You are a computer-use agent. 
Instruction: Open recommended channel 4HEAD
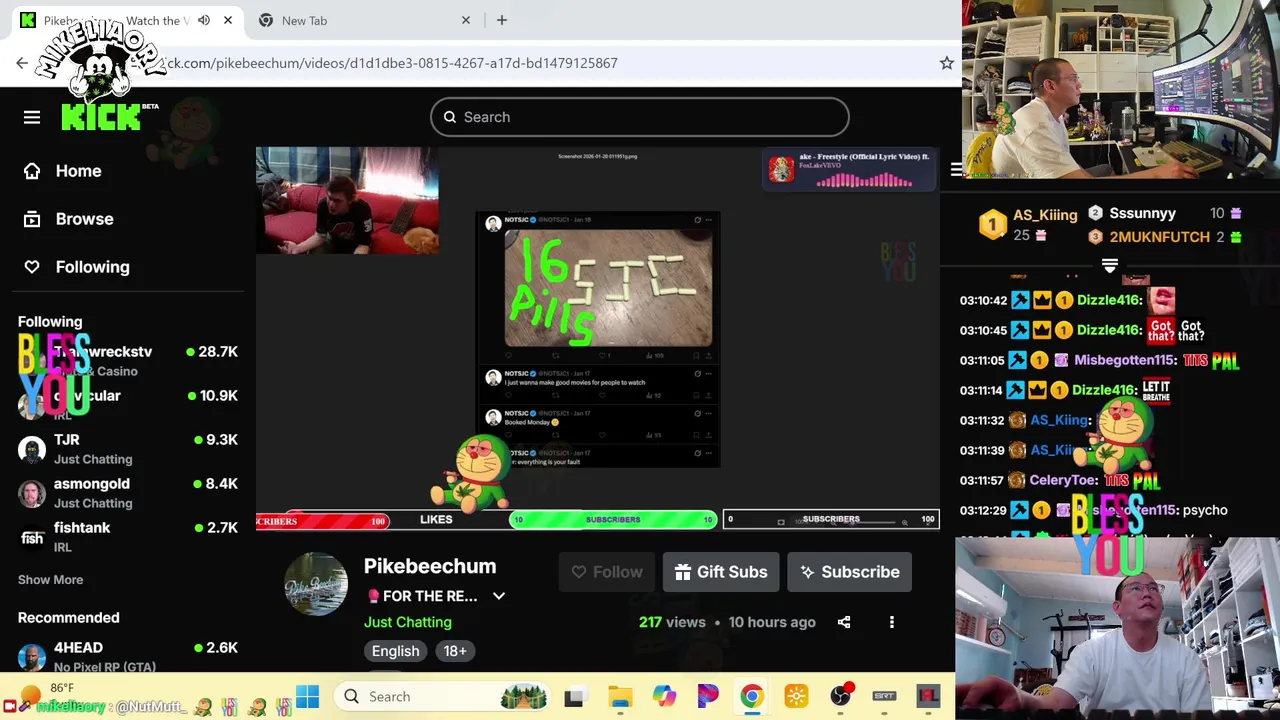tap(128, 657)
